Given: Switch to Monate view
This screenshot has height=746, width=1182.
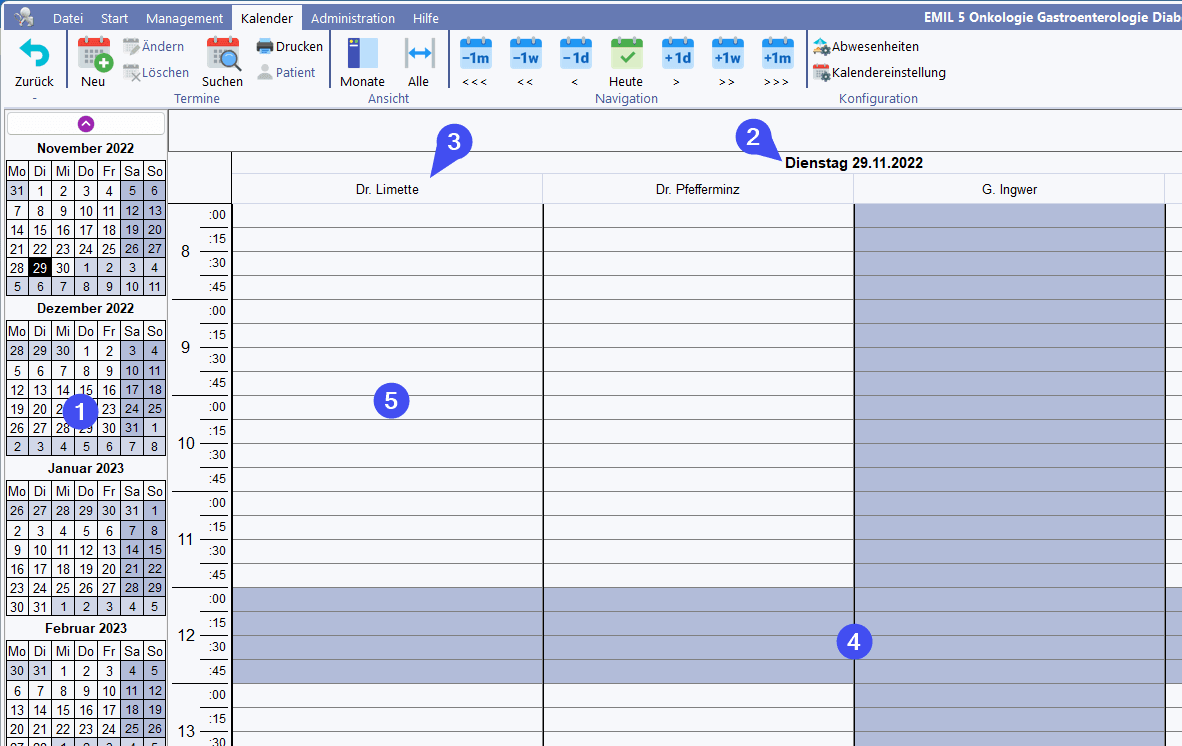Looking at the screenshot, I should click(x=362, y=54).
